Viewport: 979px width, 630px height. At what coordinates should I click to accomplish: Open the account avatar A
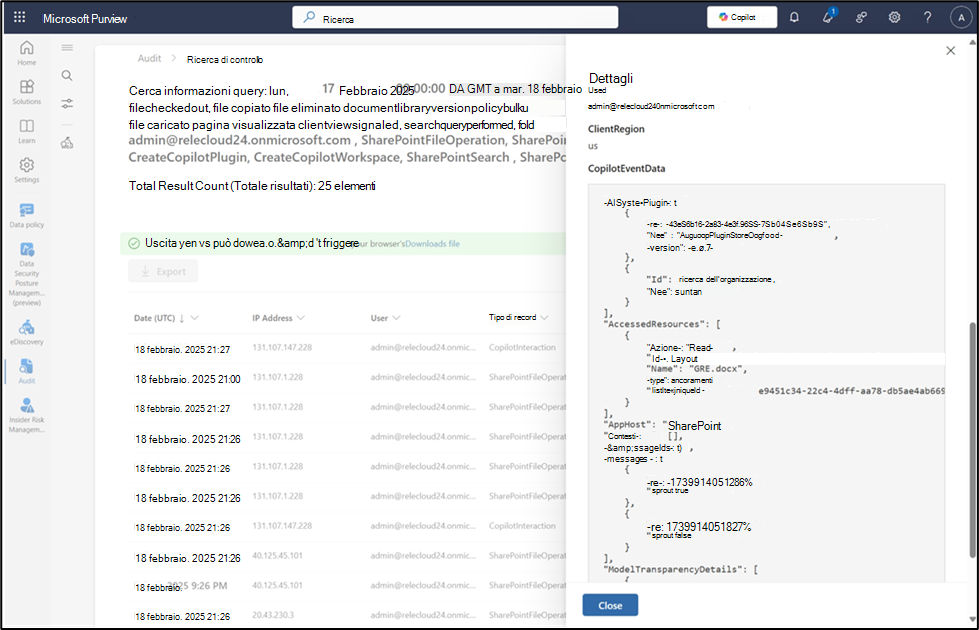tap(961, 17)
